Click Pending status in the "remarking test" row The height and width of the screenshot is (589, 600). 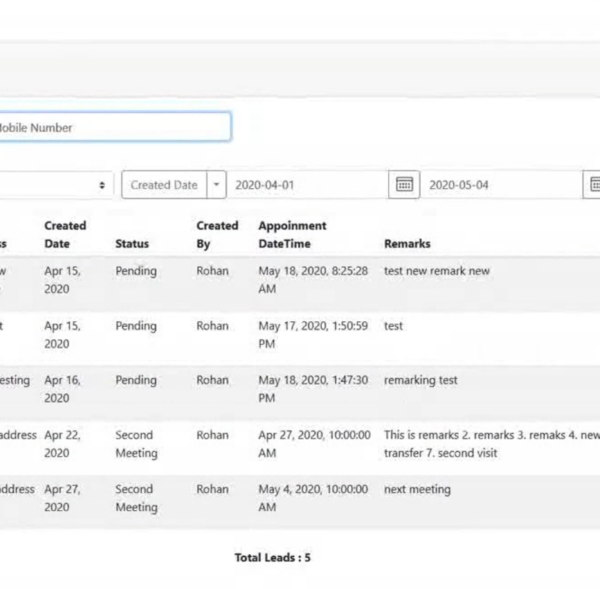136,380
